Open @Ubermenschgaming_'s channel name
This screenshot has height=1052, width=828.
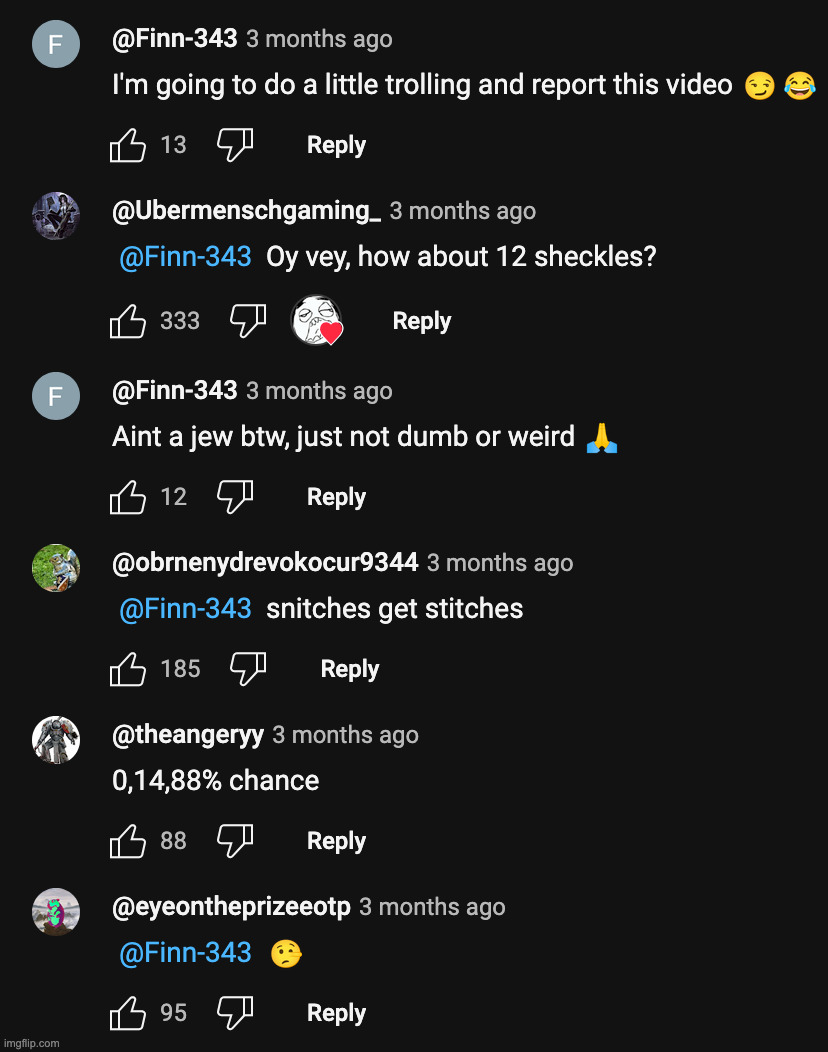point(245,210)
